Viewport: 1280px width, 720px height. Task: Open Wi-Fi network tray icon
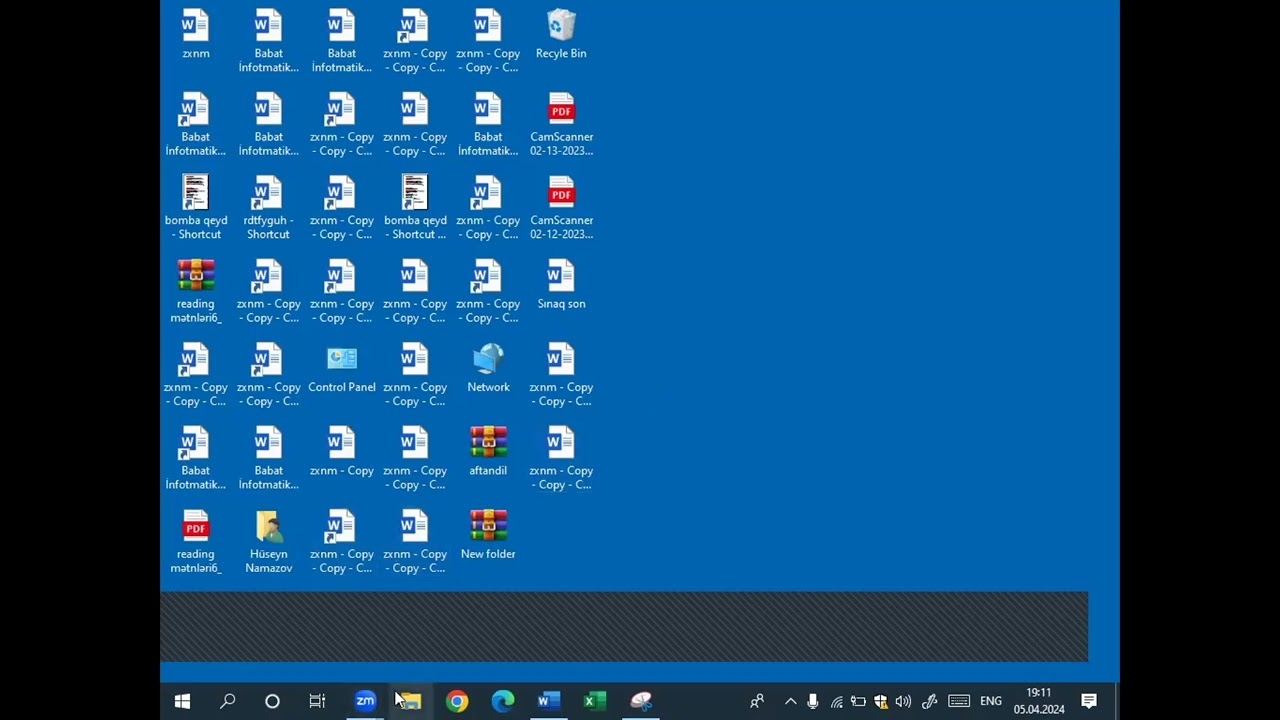coord(836,702)
